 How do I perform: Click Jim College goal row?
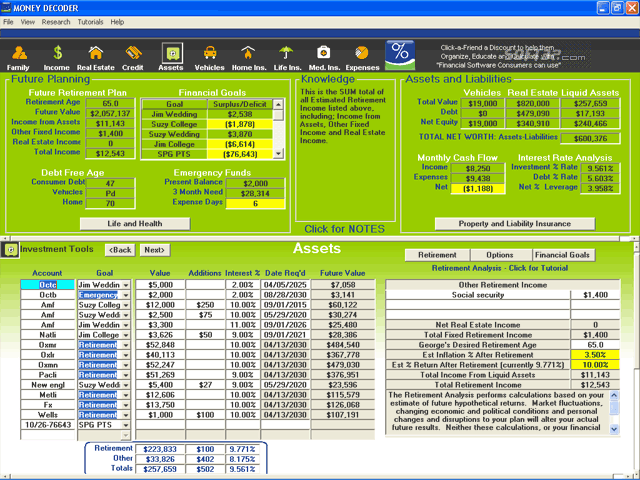click(207, 144)
